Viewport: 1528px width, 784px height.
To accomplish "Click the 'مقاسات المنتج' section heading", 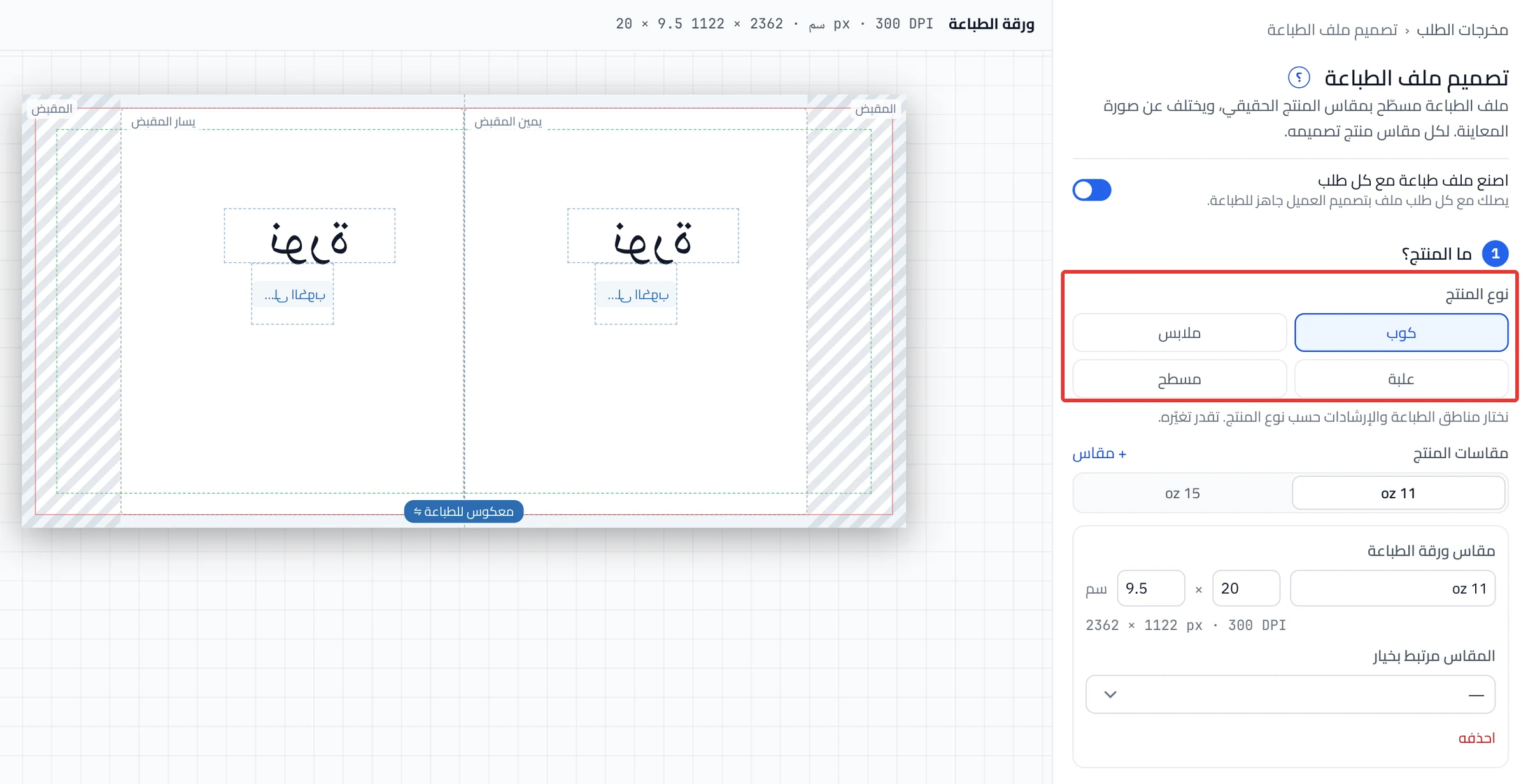I will [x=1460, y=453].
